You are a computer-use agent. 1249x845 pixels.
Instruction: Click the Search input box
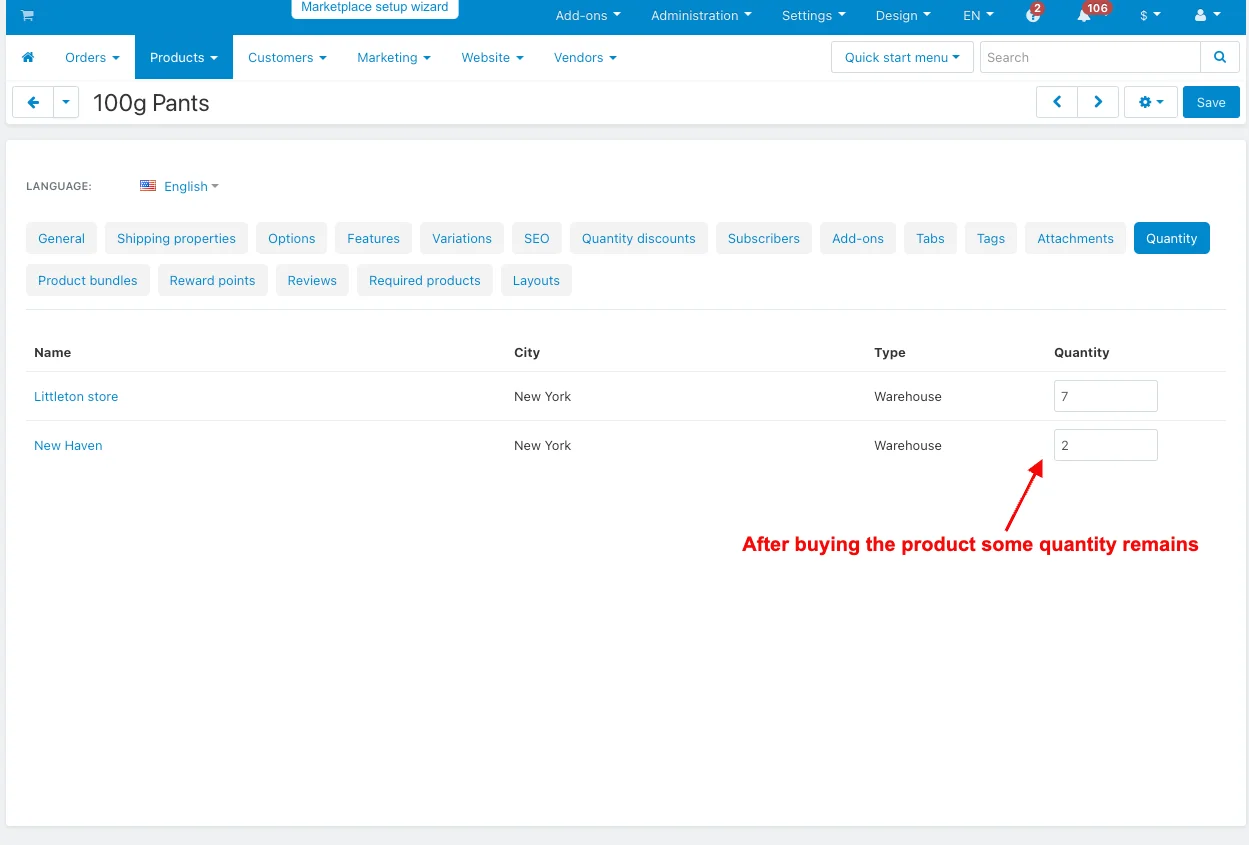[1089, 58]
